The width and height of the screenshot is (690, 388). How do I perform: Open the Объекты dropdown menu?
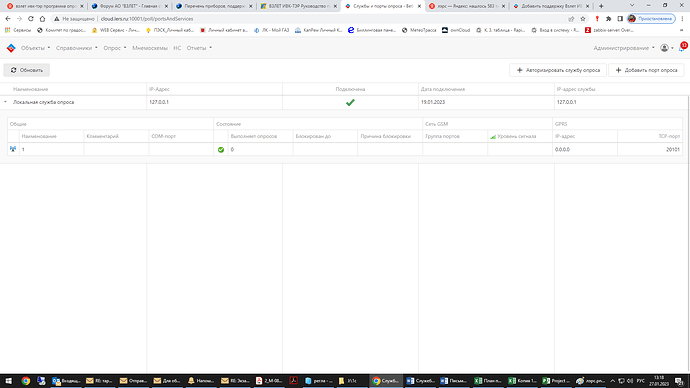tap(35, 48)
